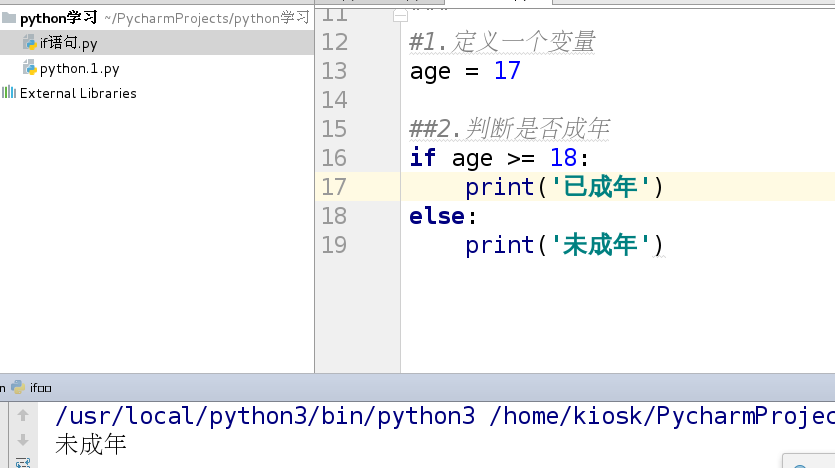835x468 pixels.
Task: Click the string '已成年' on line 17
Action: [x=600, y=187]
